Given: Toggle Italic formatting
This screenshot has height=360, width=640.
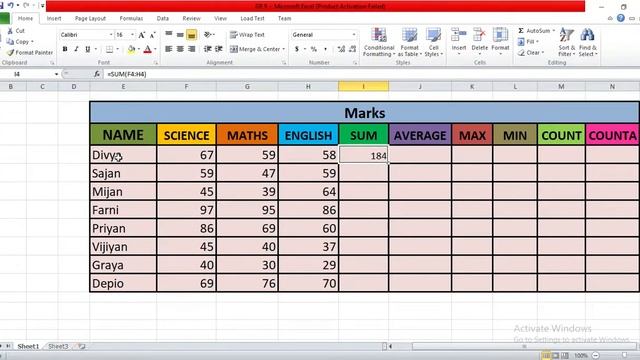Looking at the screenshot, I should 76,49.
